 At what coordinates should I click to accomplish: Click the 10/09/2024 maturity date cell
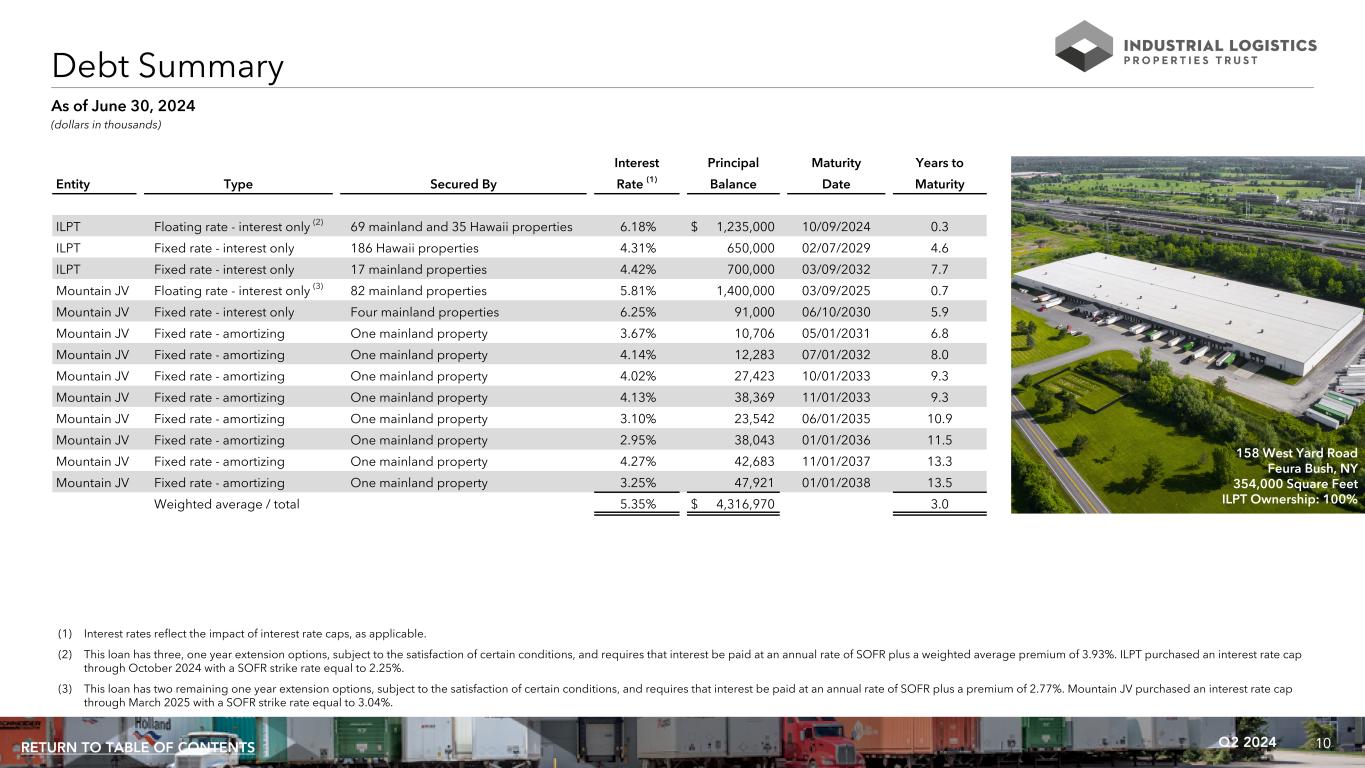coord(835,227)
